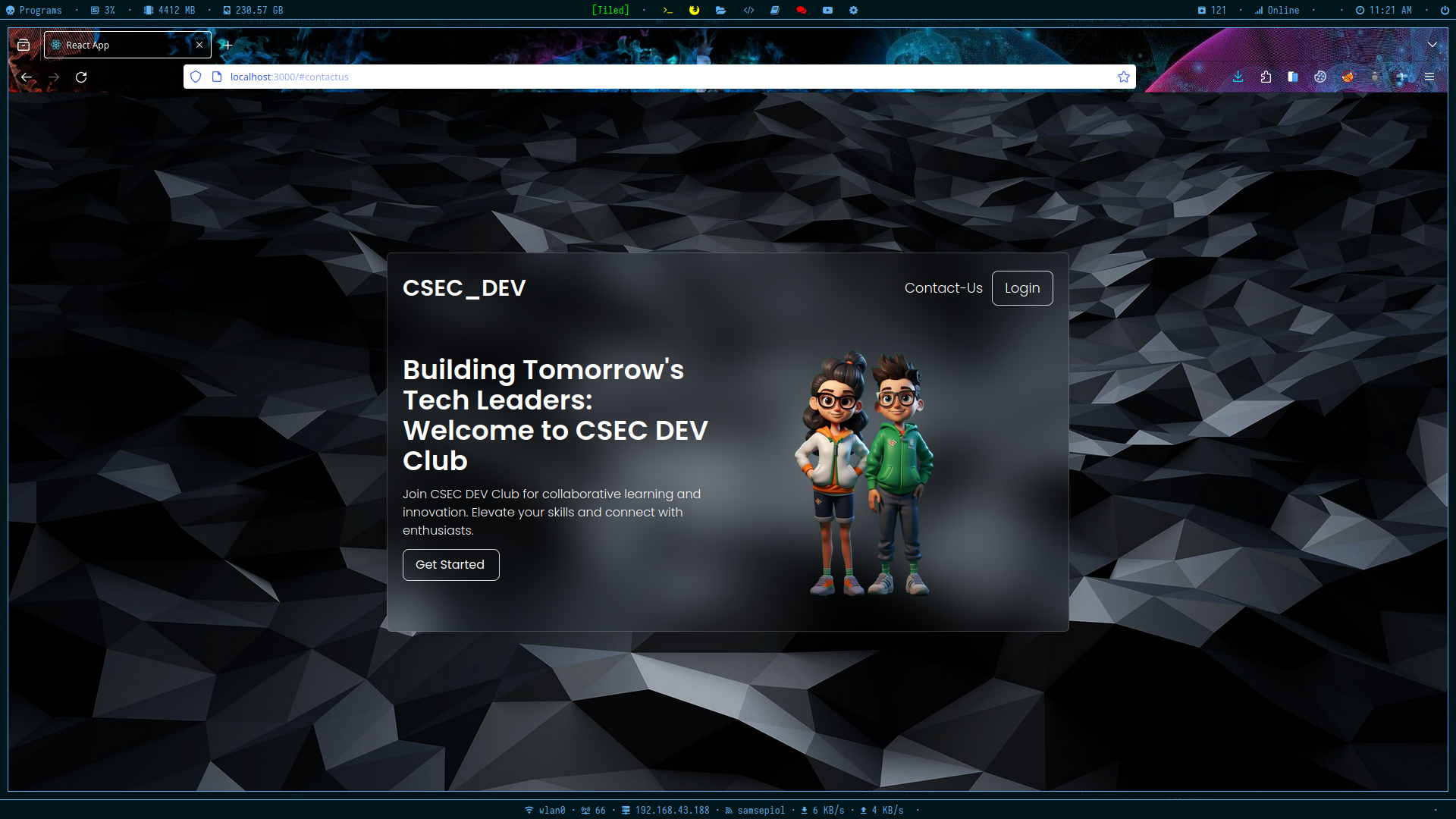Open the Firefox downloads panel
This screenshot has width=1456, height=819.
pyautogui.click(x=1238, y=77)
